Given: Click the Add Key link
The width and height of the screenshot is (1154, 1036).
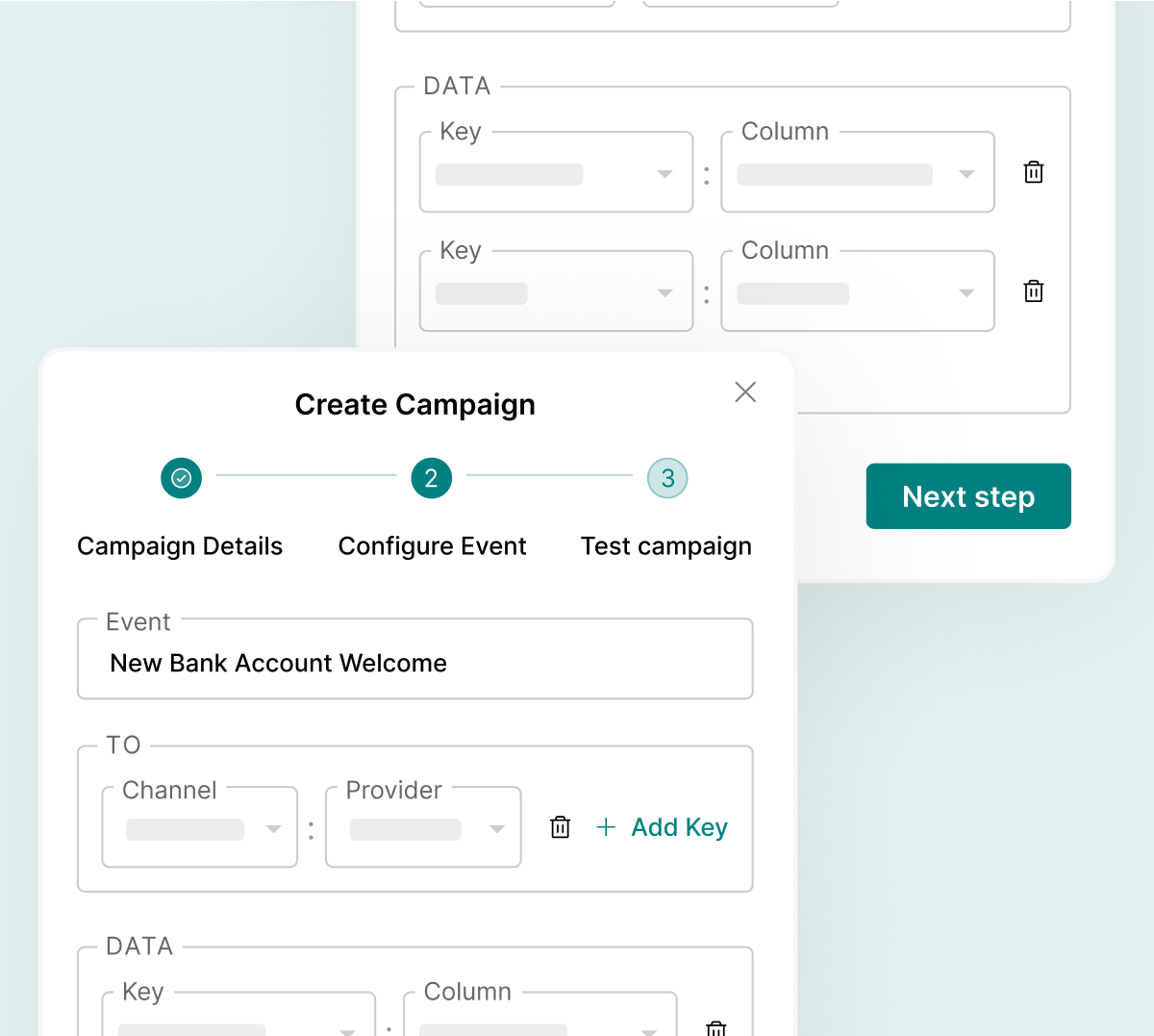Looking at the screenshot, I should coord(680,827).
